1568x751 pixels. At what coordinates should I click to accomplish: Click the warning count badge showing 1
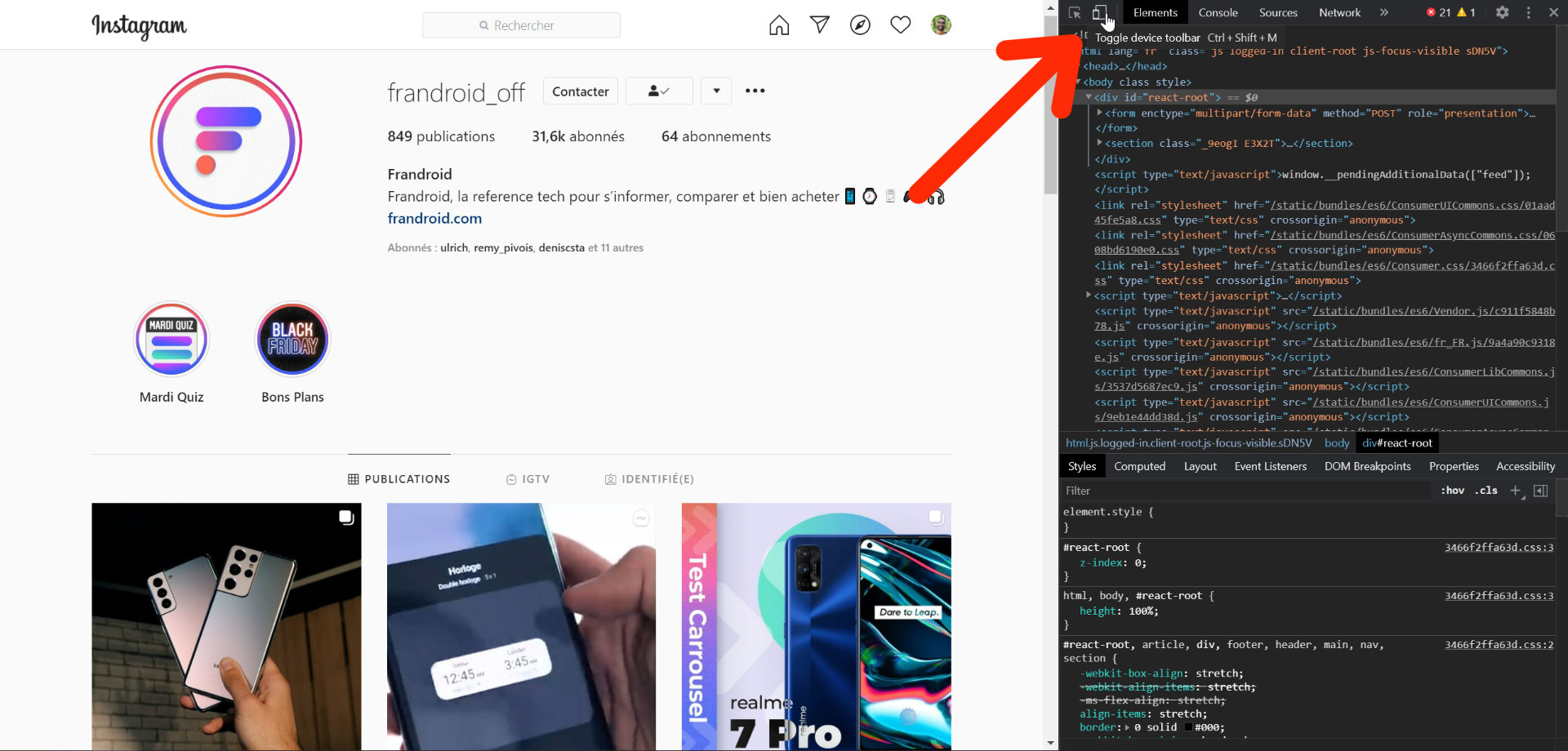tap(1467, 12)
